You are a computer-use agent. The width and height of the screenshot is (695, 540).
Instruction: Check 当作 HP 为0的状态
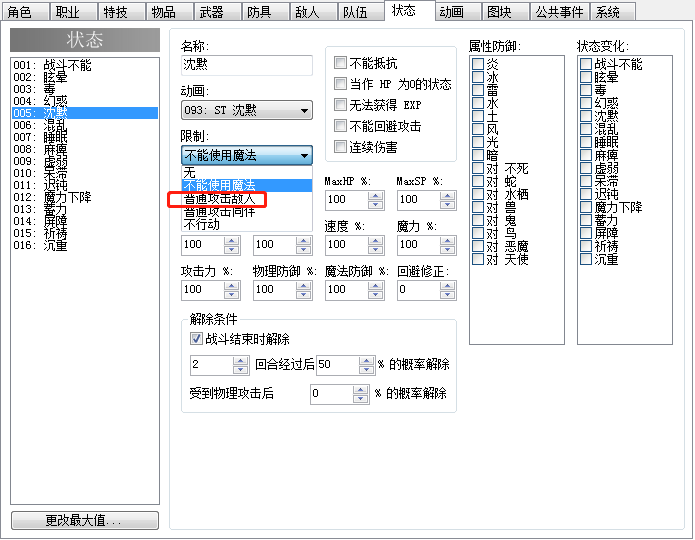340,83
